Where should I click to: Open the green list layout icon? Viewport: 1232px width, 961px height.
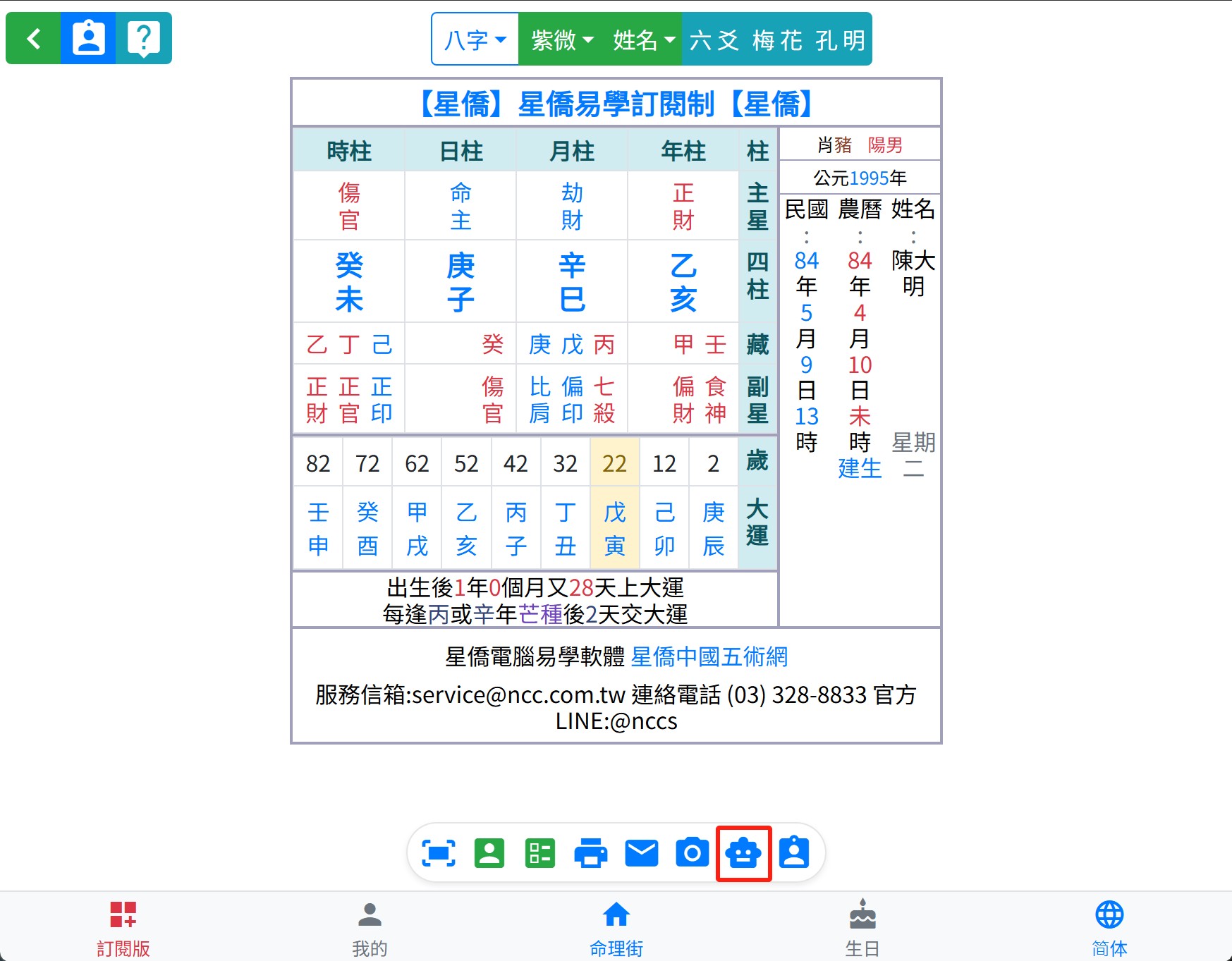(x=540, y=853)
